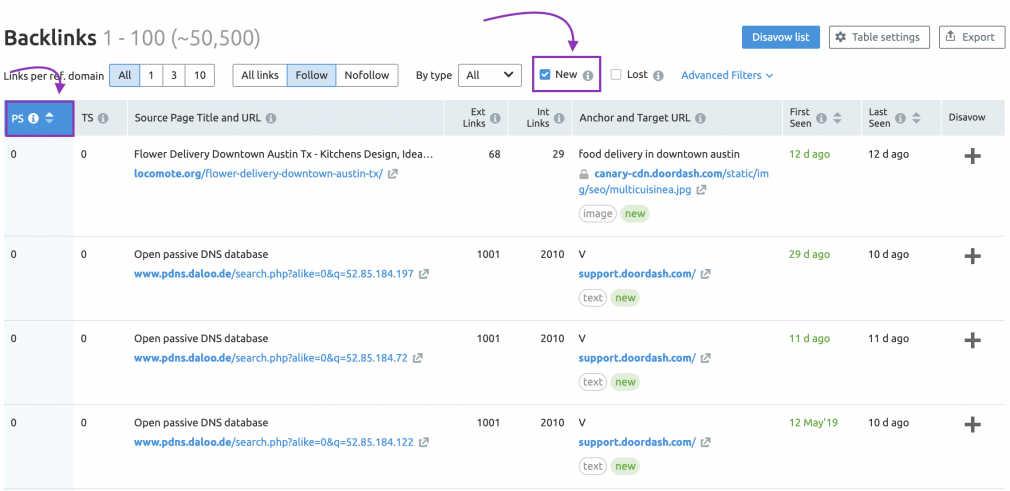Click the Ext Links value 68
The height and width of the screenshot is (491, 1010).
point(495,155)
